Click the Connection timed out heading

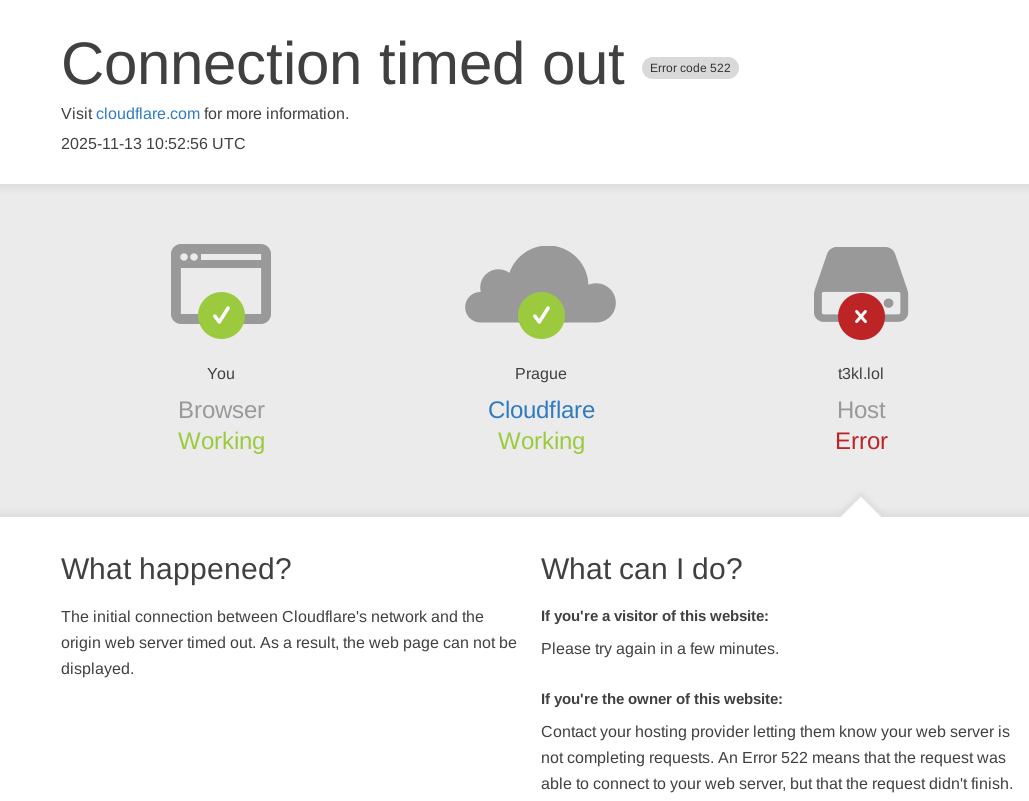(x=343, y=64)
